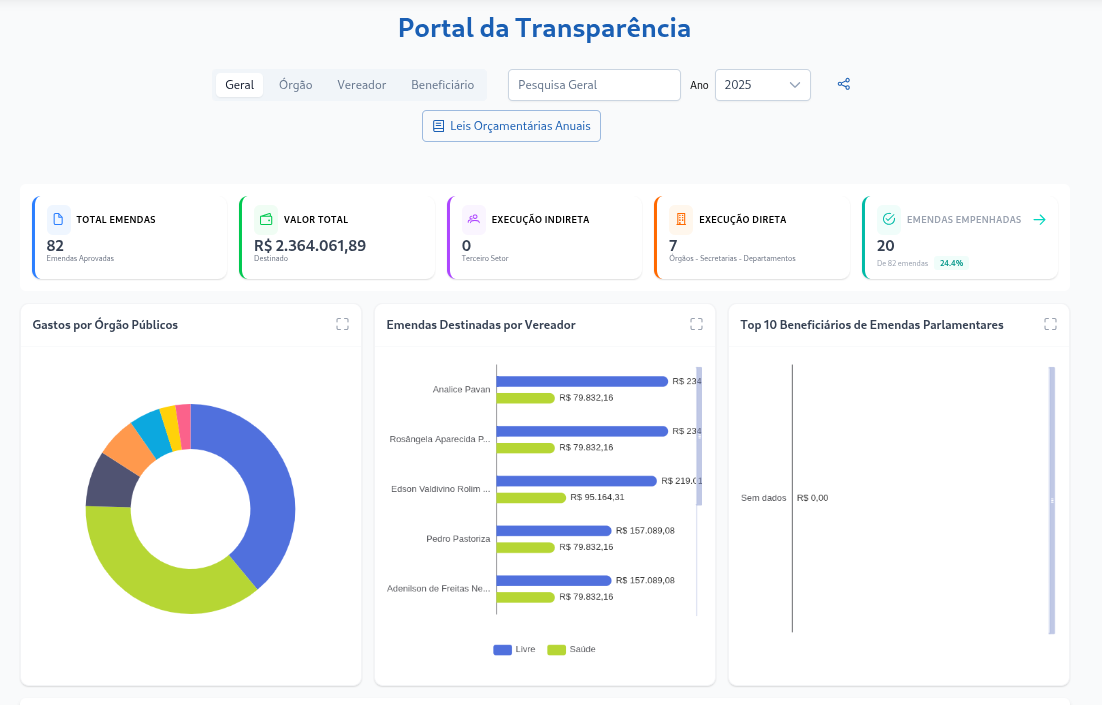Click the pink donut segment
This screenshot has width=1102, height=705.
(x=184, y=426)
